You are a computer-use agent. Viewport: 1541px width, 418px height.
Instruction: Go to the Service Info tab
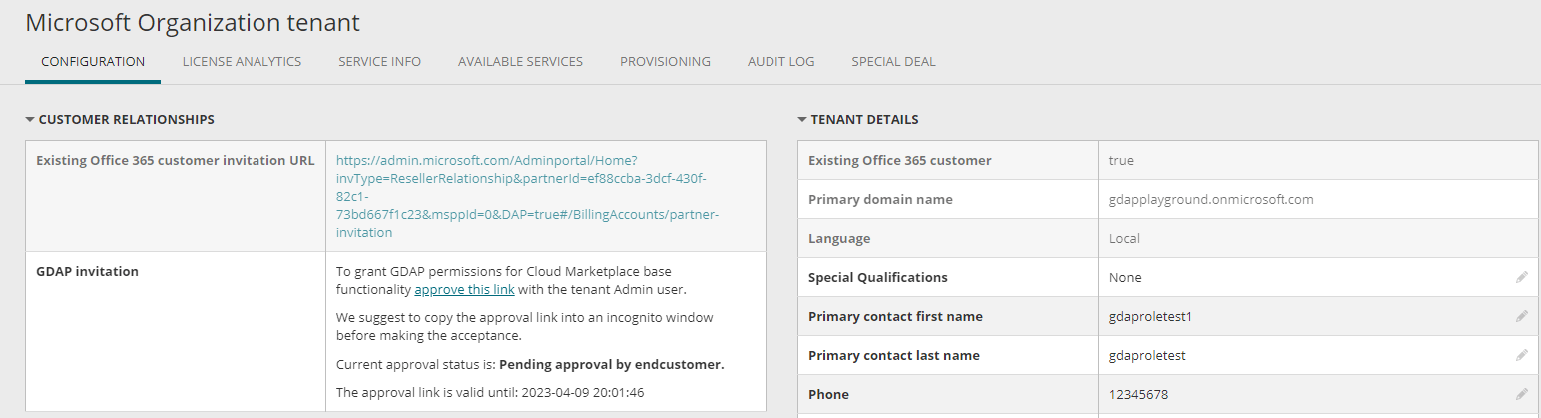coord(379,62)
